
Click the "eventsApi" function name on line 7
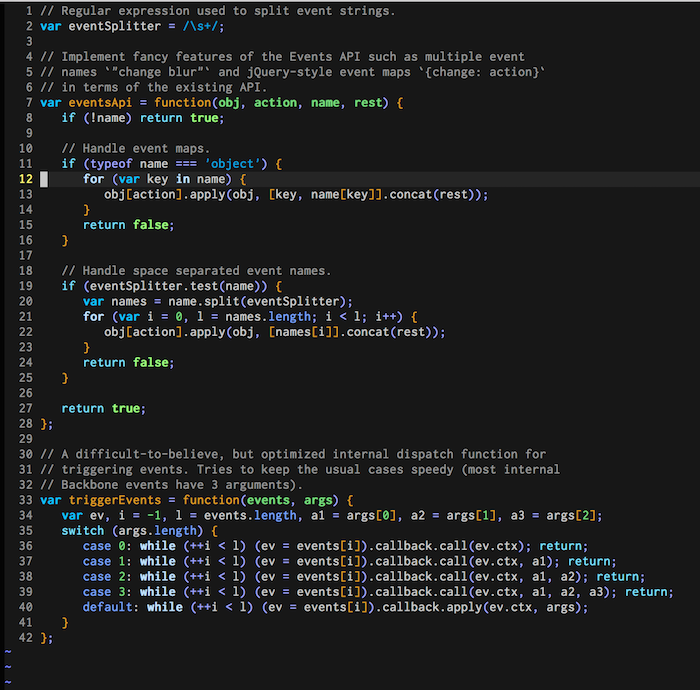pos(100,103)
